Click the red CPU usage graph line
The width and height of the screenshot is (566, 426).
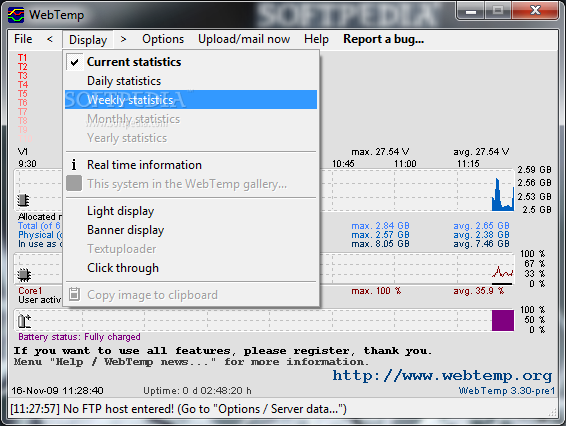(502, 272)
